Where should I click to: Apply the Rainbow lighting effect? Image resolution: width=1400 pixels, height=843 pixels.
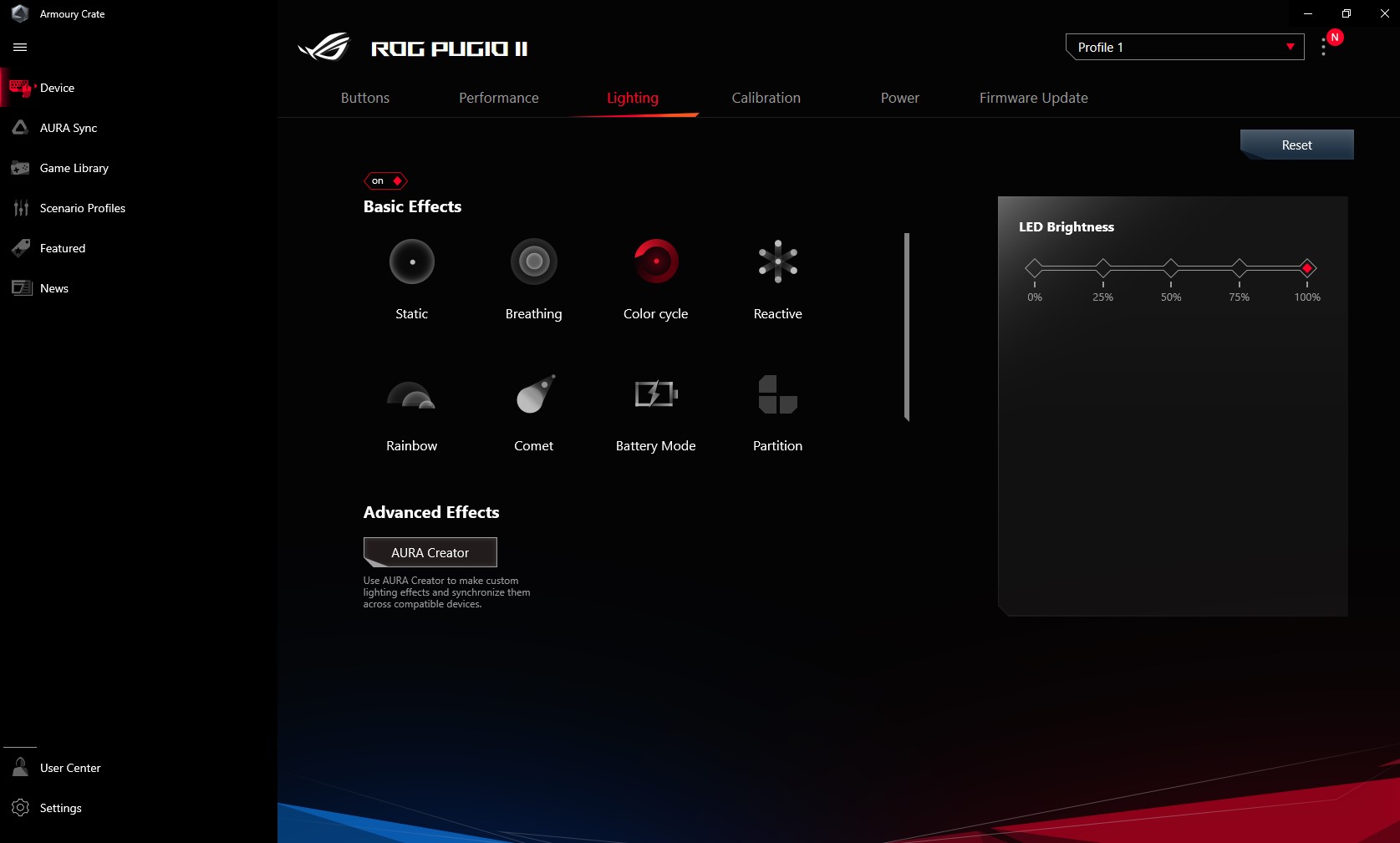pyautogui.click(x=411, y=395)
